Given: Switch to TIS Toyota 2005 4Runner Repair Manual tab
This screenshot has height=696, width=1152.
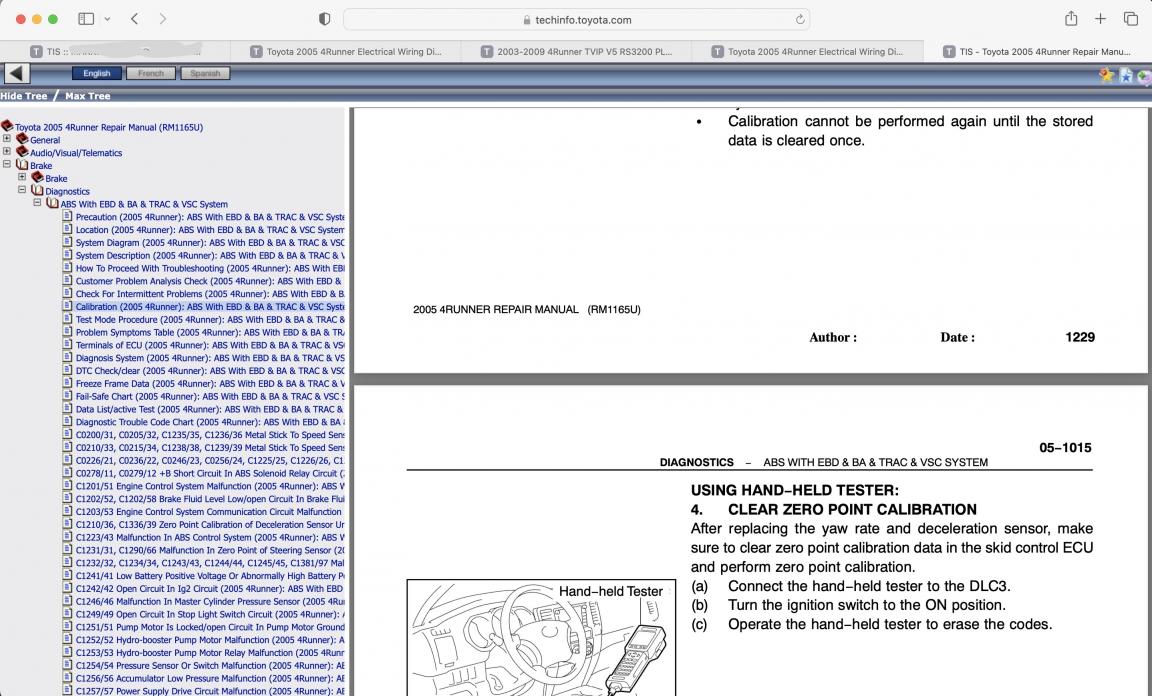Looking at the screenshot, I should pyautogui.click(x=1037, y=51).
